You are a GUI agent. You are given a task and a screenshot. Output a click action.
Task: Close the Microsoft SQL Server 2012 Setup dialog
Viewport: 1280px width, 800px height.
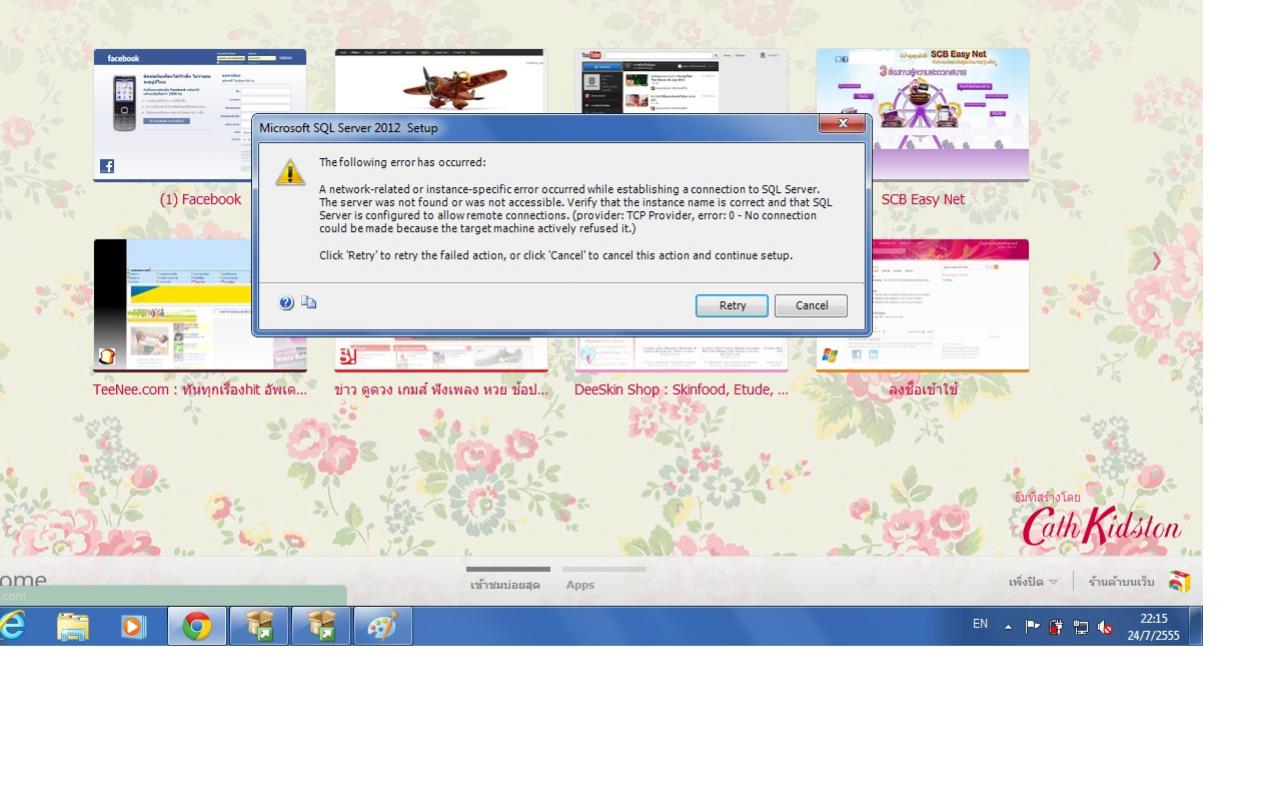[x=842, y=123]
